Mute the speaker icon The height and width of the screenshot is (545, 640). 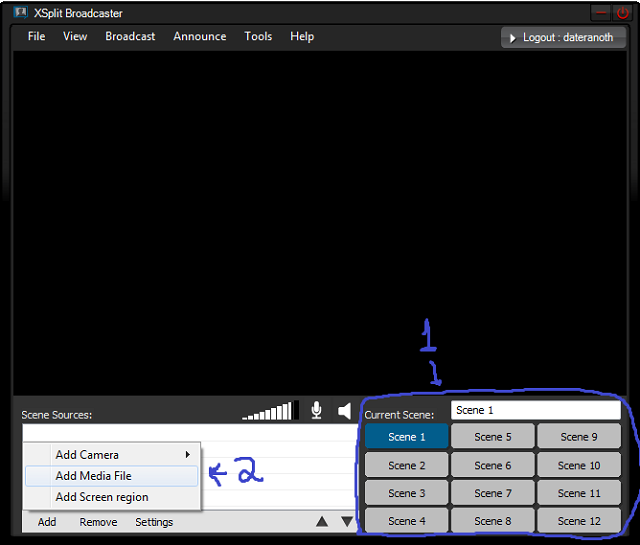[x=344, y=411]
